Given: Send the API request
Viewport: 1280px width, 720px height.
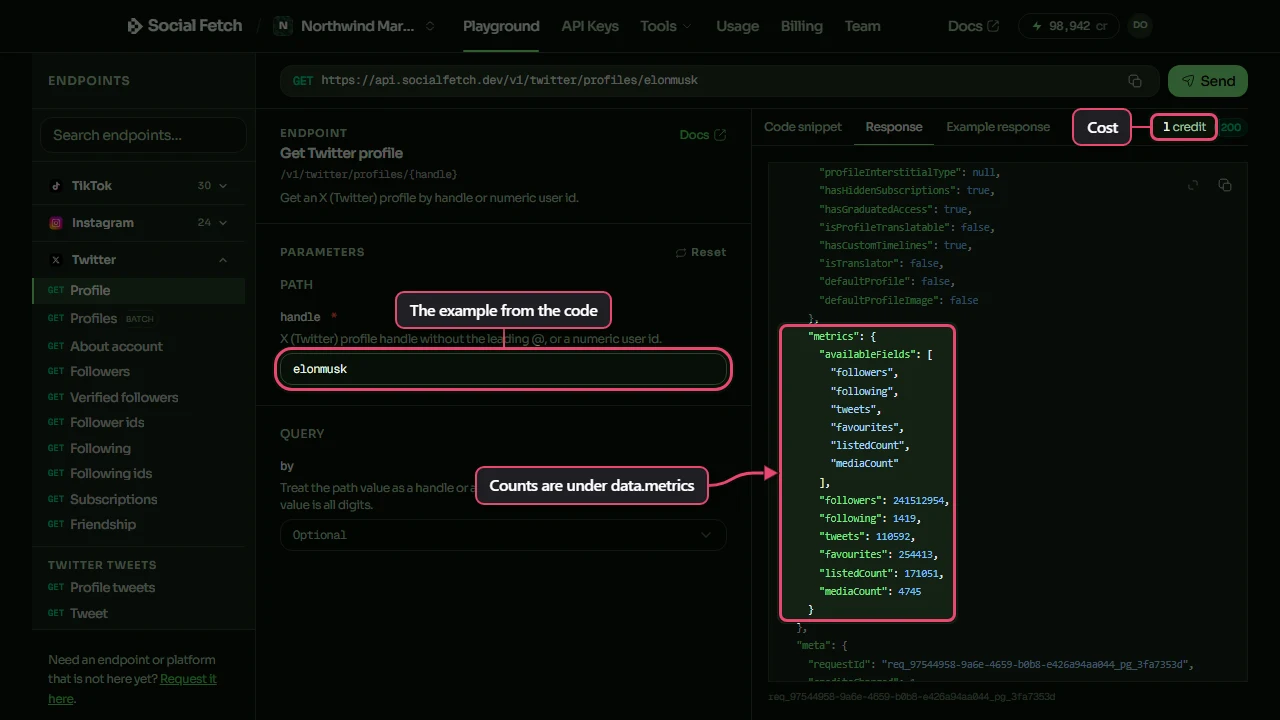Looking at the screenshot, I should pos(1207,81).
